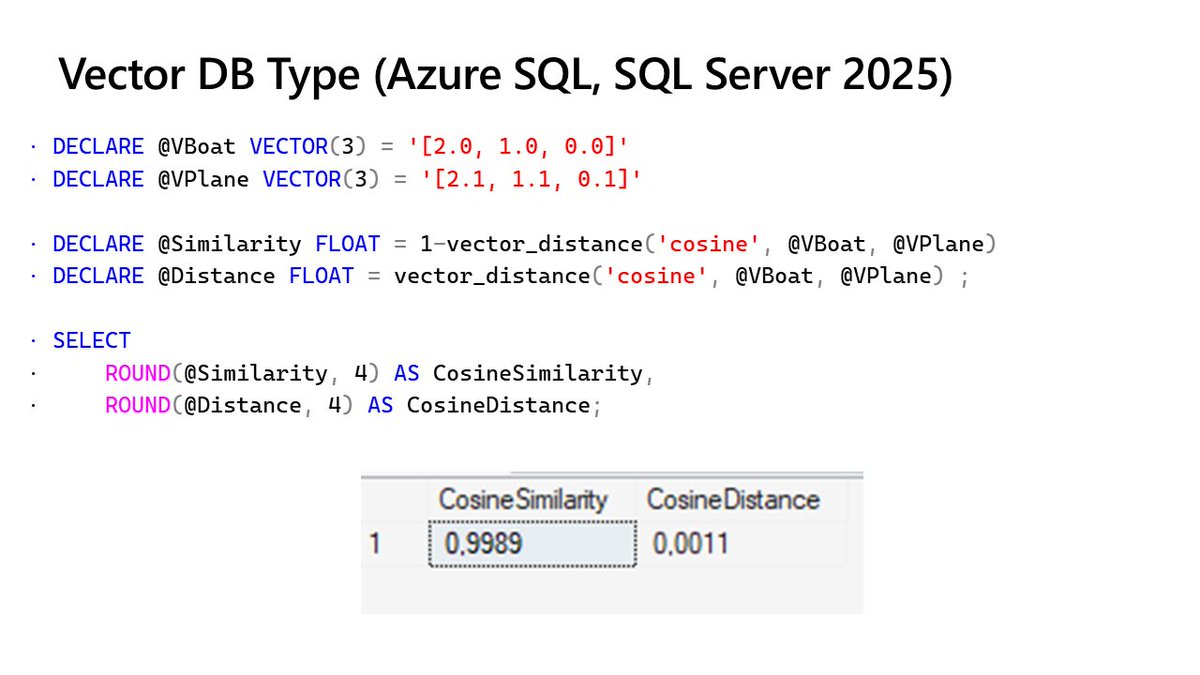The width and height of the screenshot is (1200, 675).
Task: Click the '[2.0, 1.0, 0.0]' string literal
Action: (518, 147)
